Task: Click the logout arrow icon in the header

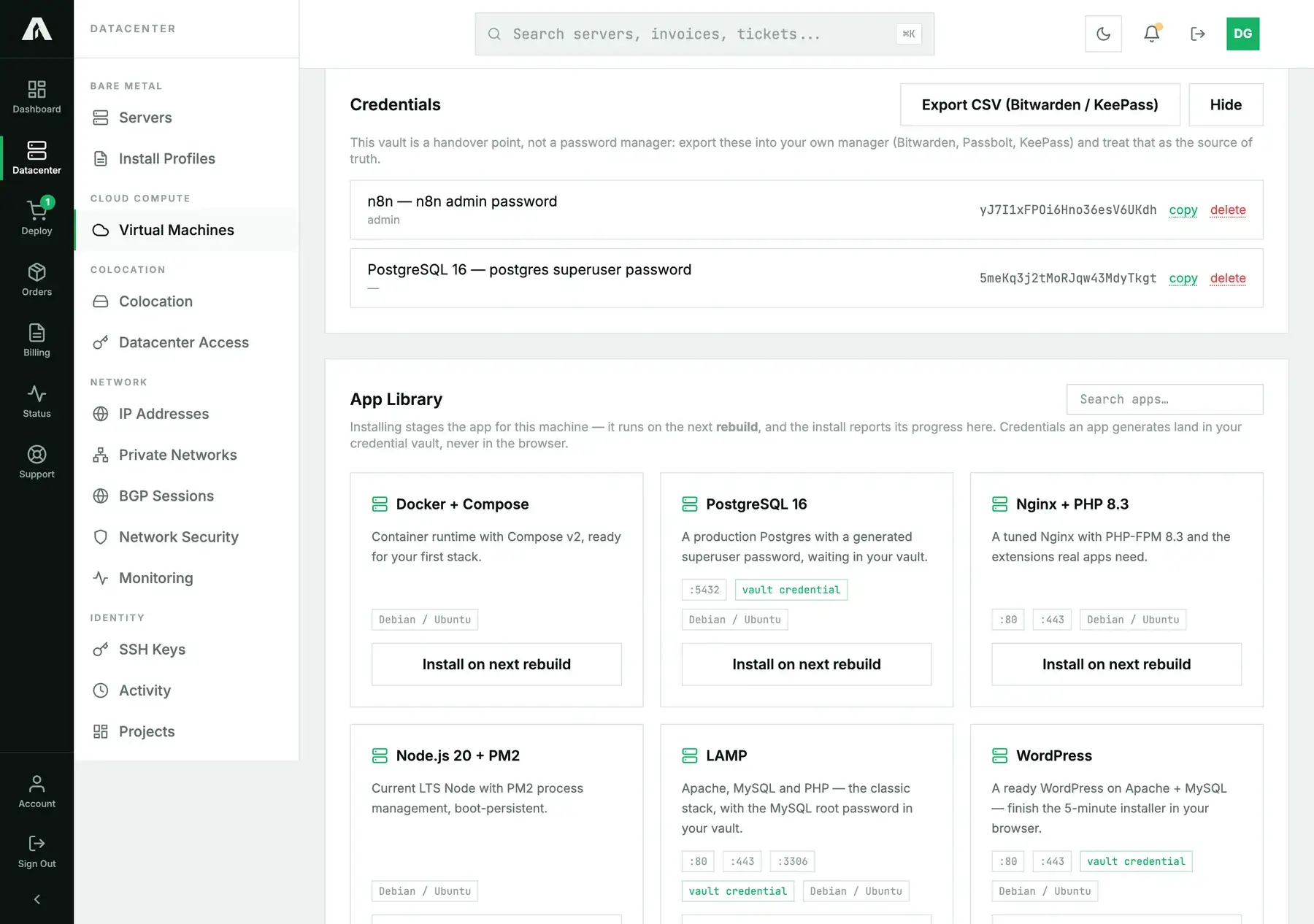Action: click(x=1197, y=34)
